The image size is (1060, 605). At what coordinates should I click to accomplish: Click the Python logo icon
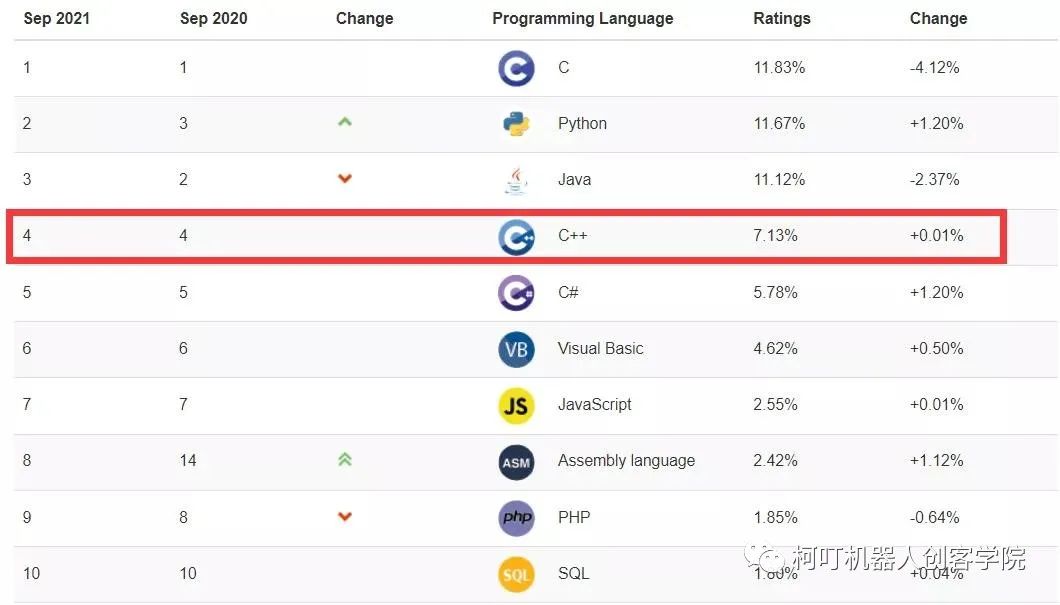516,124
